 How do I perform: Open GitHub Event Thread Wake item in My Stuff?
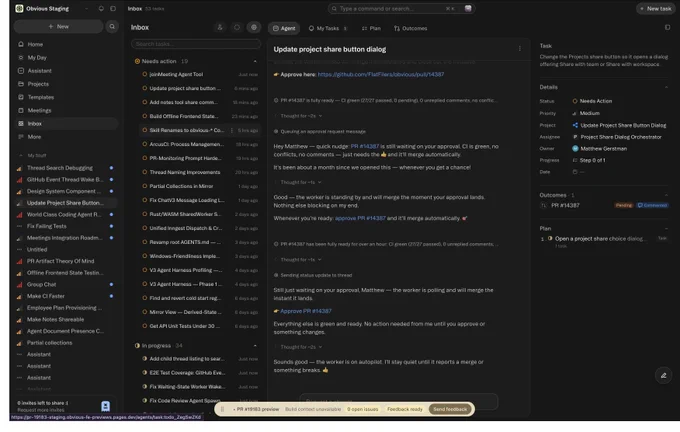tap(65, 180)
